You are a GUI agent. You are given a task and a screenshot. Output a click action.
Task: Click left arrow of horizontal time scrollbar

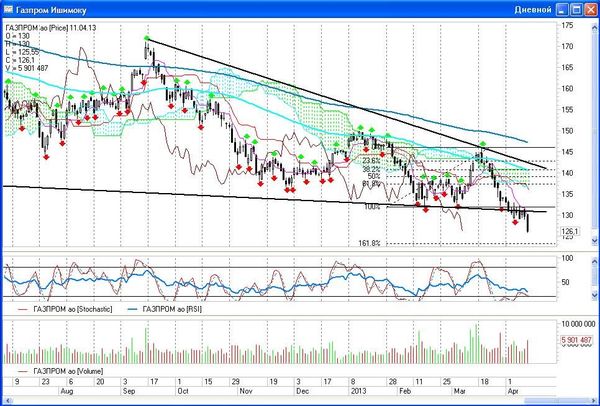click(7, 401)
